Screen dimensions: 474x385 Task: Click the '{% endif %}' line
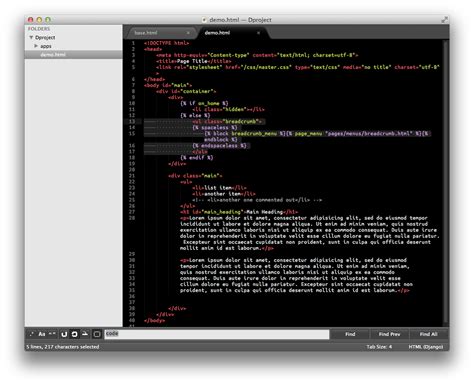[x=197, y=158]
